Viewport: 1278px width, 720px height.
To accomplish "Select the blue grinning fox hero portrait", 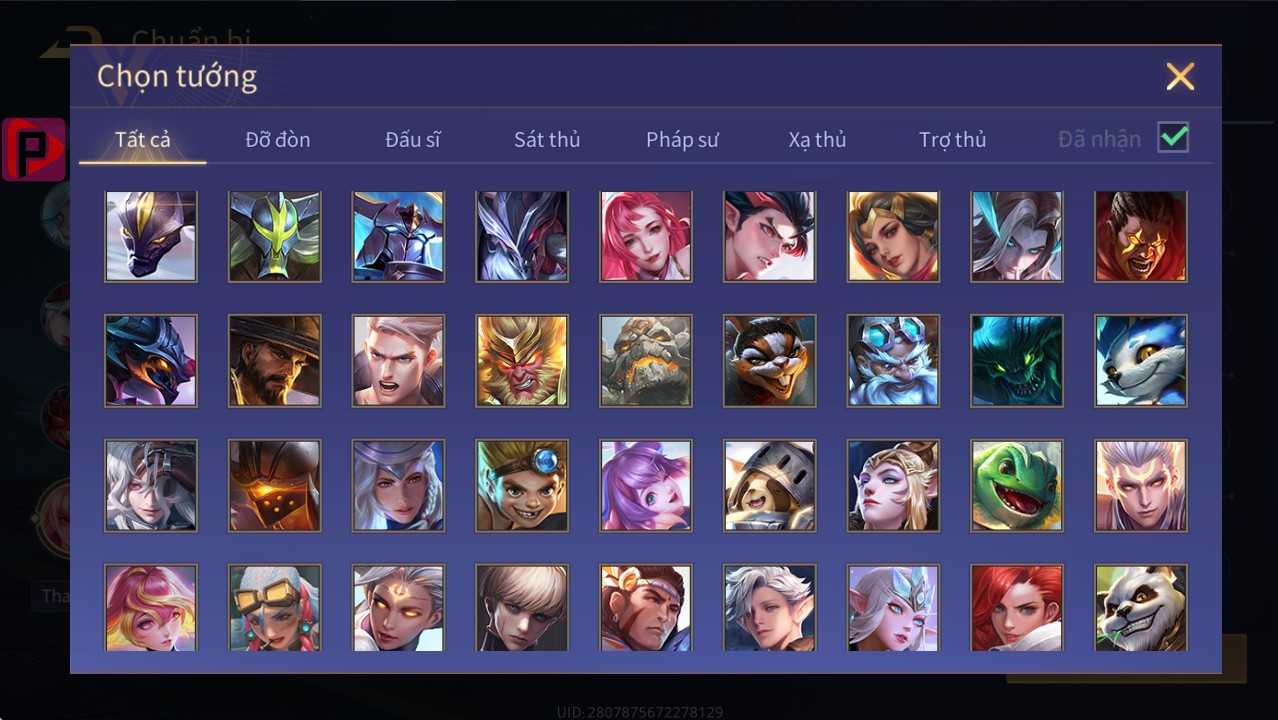I will pyautogui.click(x=1141, y=361).
